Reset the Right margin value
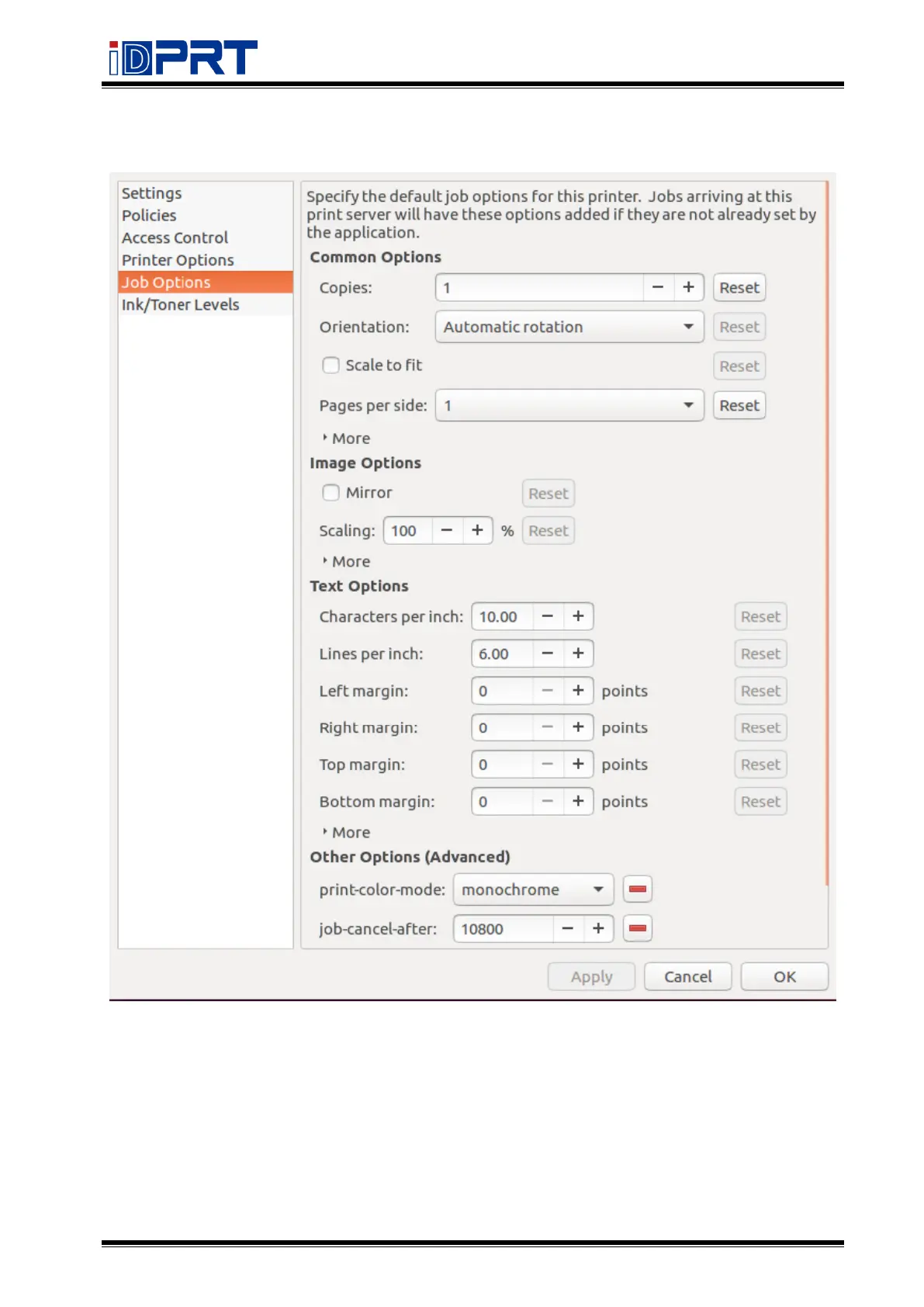This screenshot has height=1307, width=924. coord(760,727)
